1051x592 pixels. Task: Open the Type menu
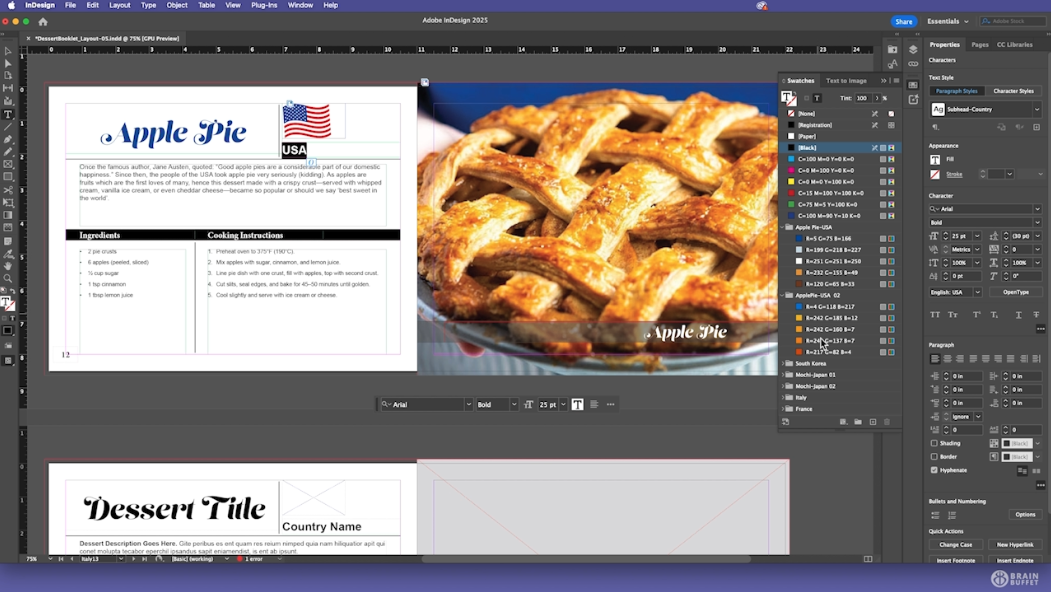point(148,5)
